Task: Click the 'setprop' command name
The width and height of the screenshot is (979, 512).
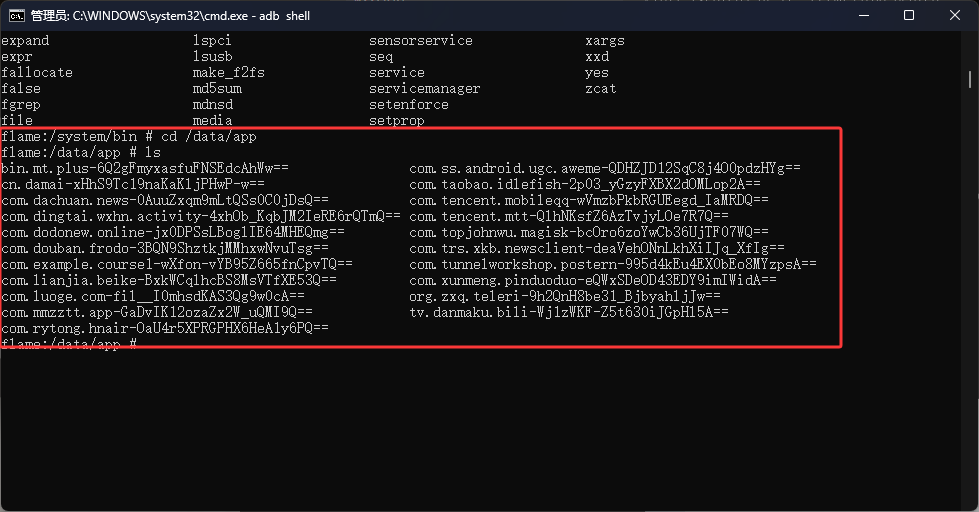Action: [x=396, y=121]
